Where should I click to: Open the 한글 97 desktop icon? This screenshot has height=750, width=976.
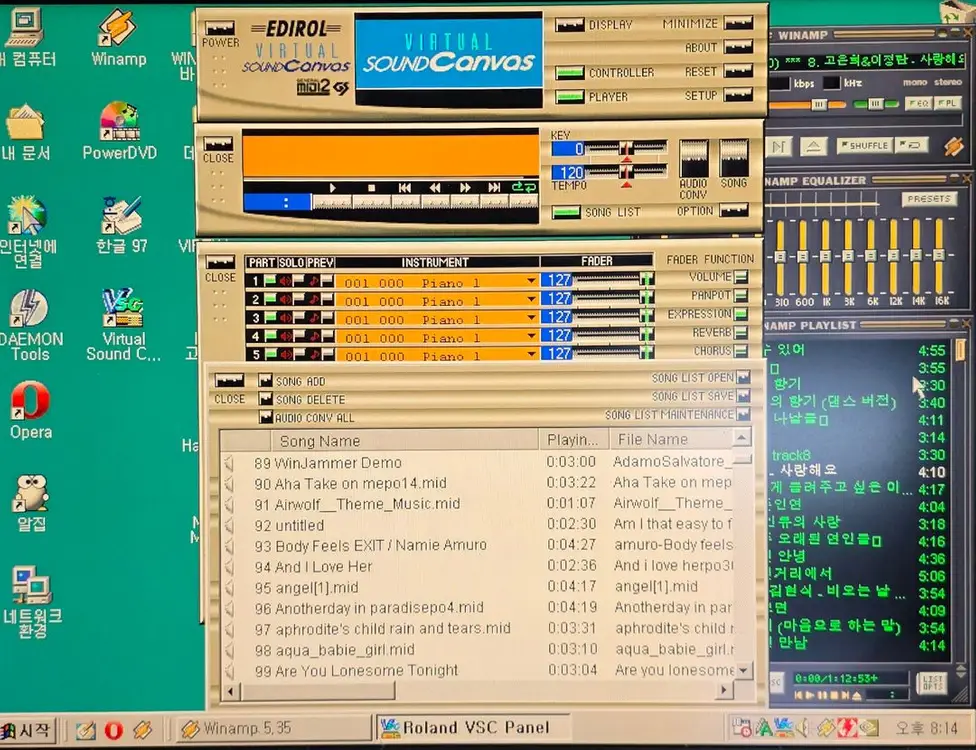122,224
